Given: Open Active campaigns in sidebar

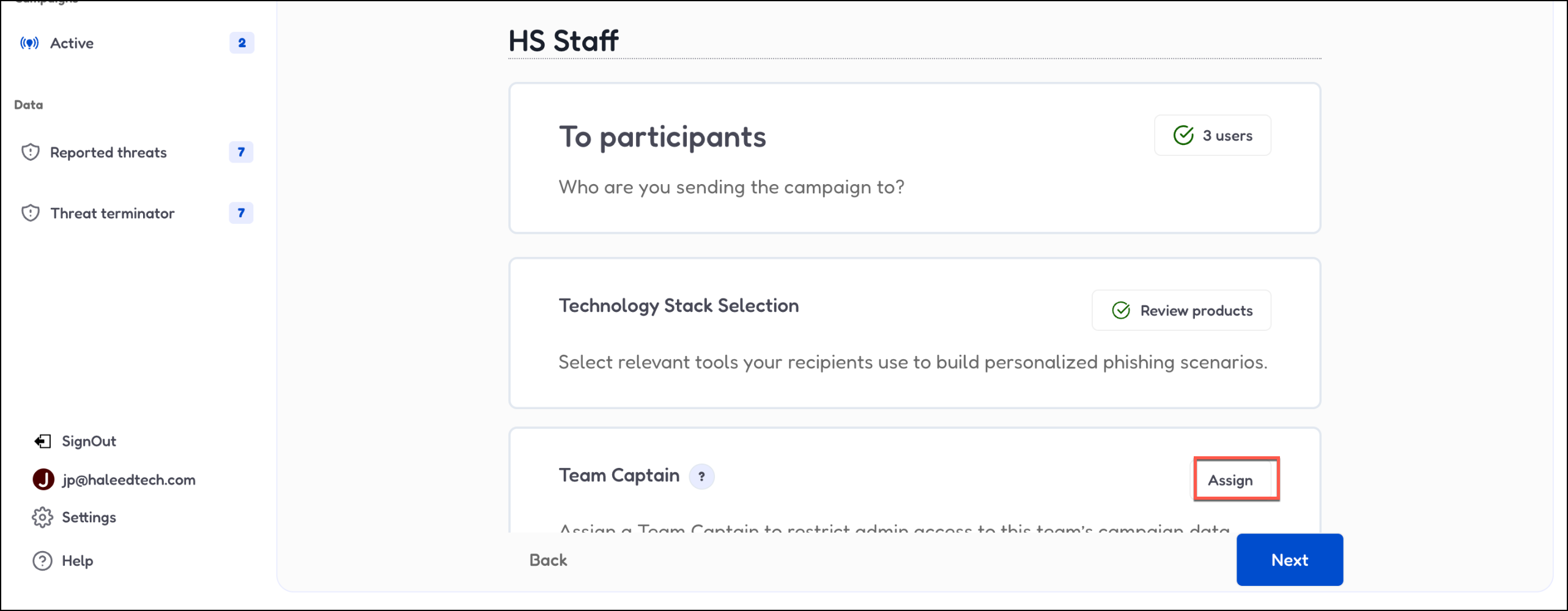Looking at the screenshot, I should (72, 43).
